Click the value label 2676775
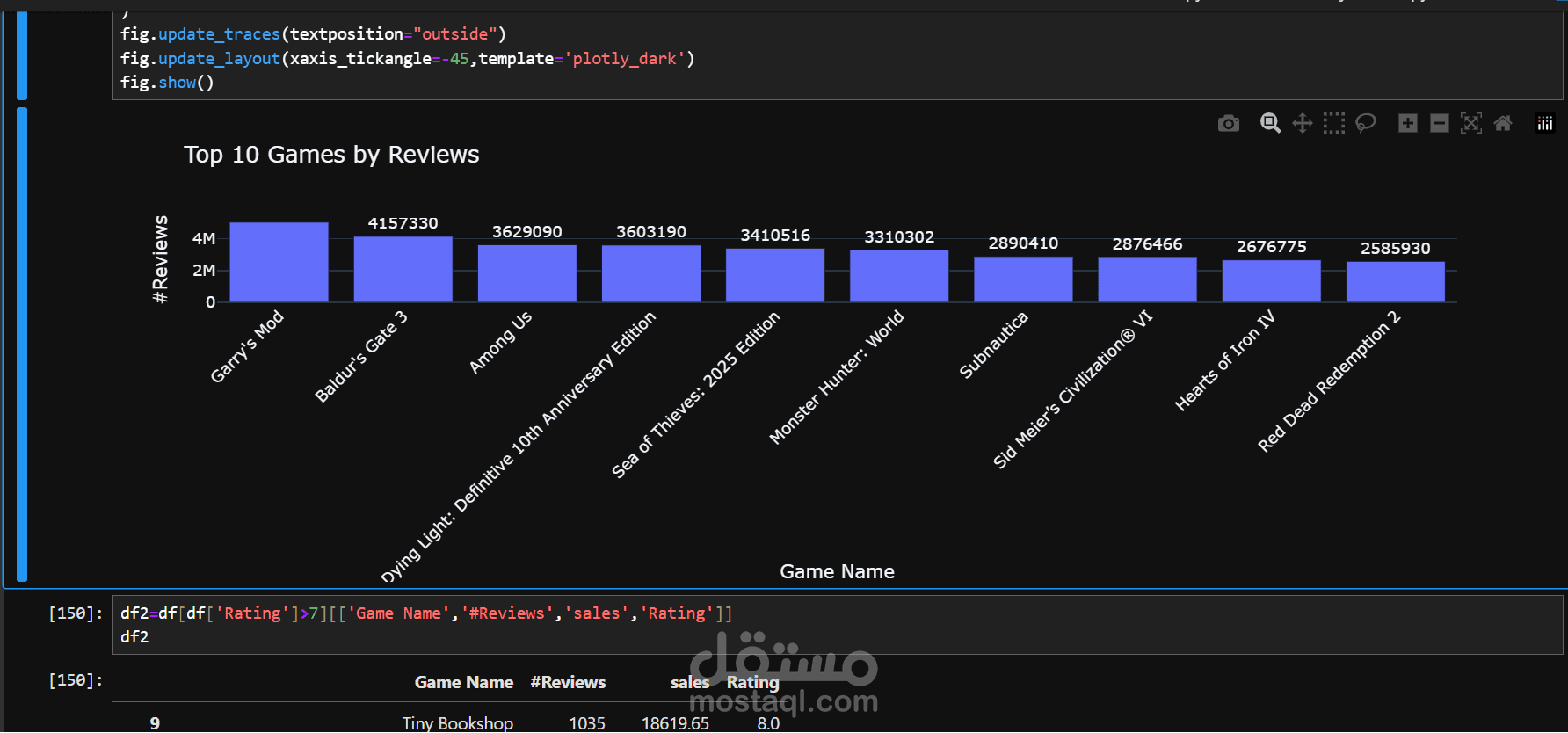Screen dimensions: 1568x733 click(1271, 247)
